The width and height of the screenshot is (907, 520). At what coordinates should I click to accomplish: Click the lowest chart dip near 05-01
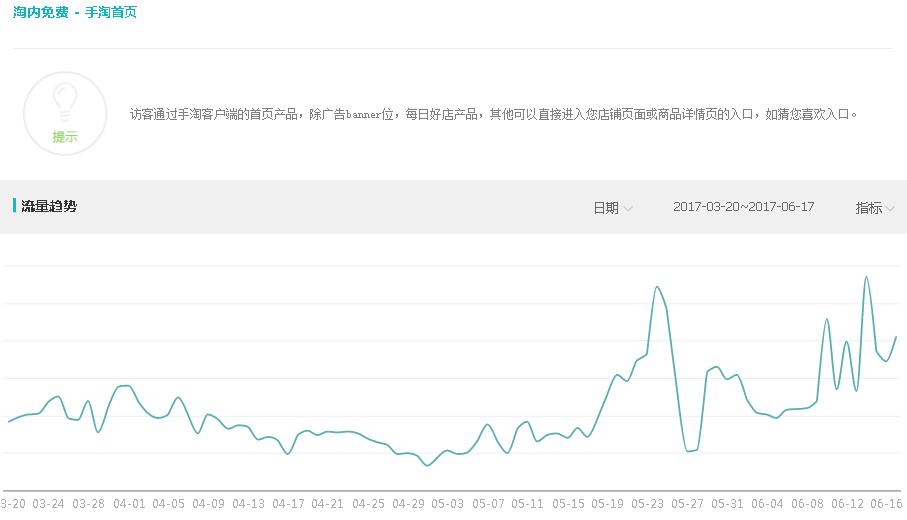[428, 465]
